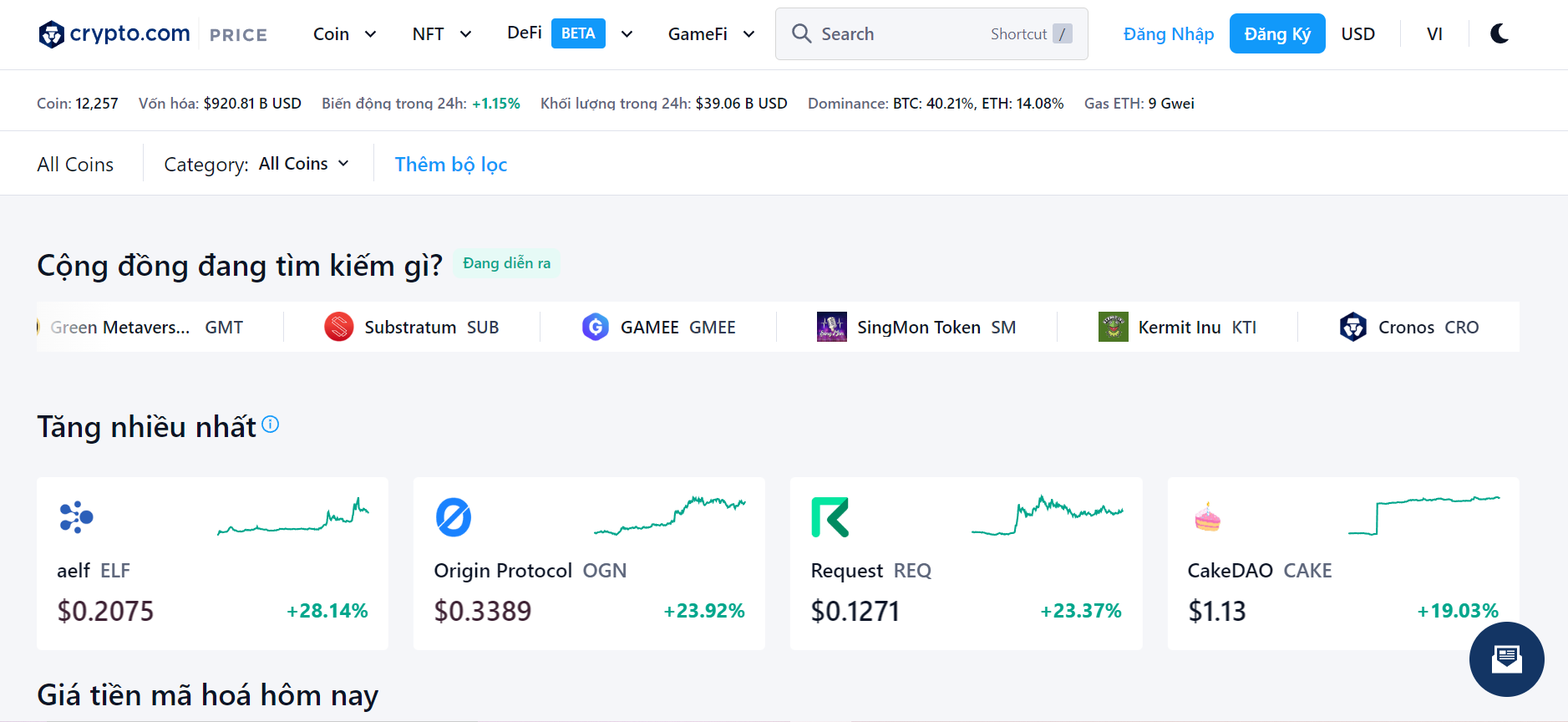Click the PRICE header link
The image size is (1568, 722).
(238, 35)
